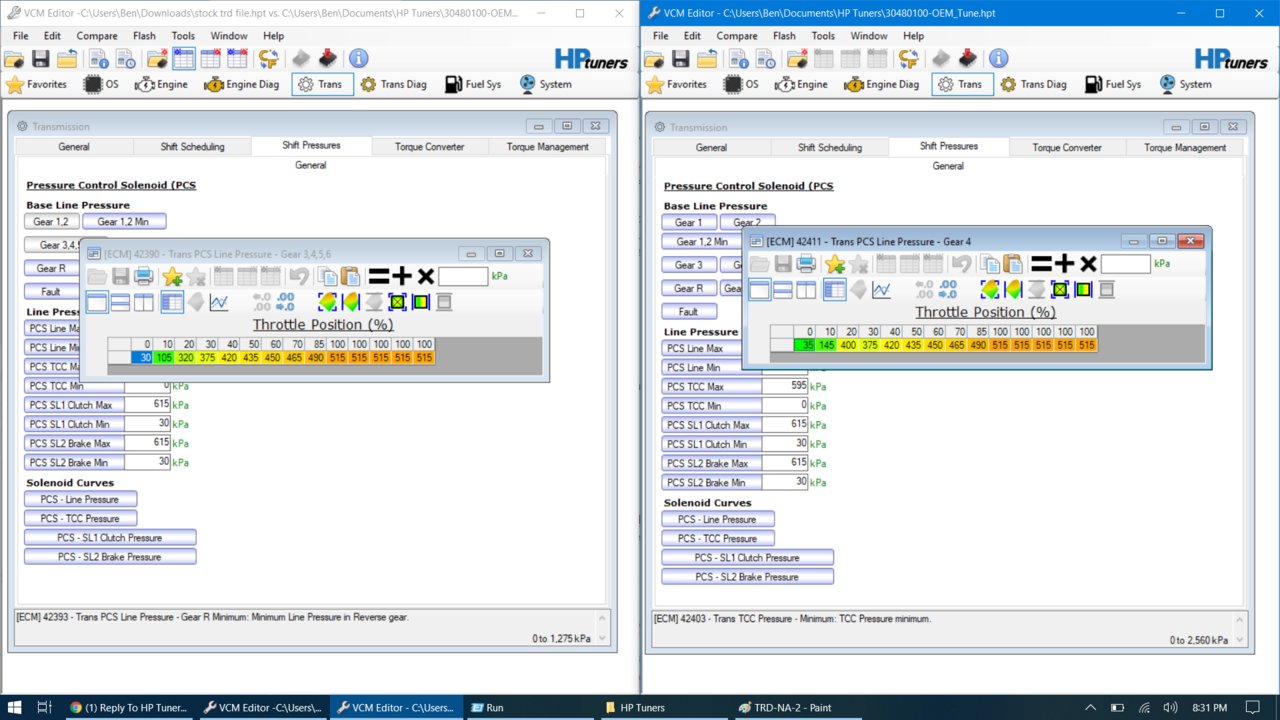Open Engine section in right VCM Editor
The height and width of the screenshot is (720, 1280).
point(801,84)
